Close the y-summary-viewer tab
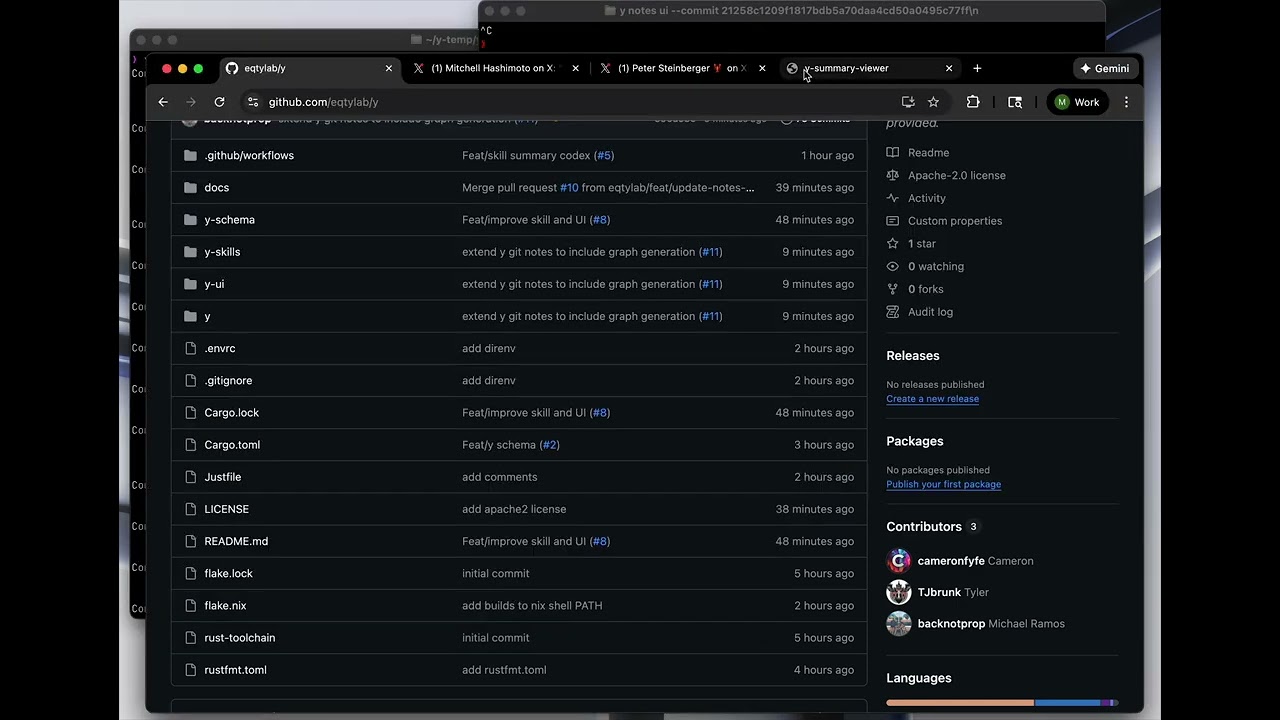 (x=949, y=68)
